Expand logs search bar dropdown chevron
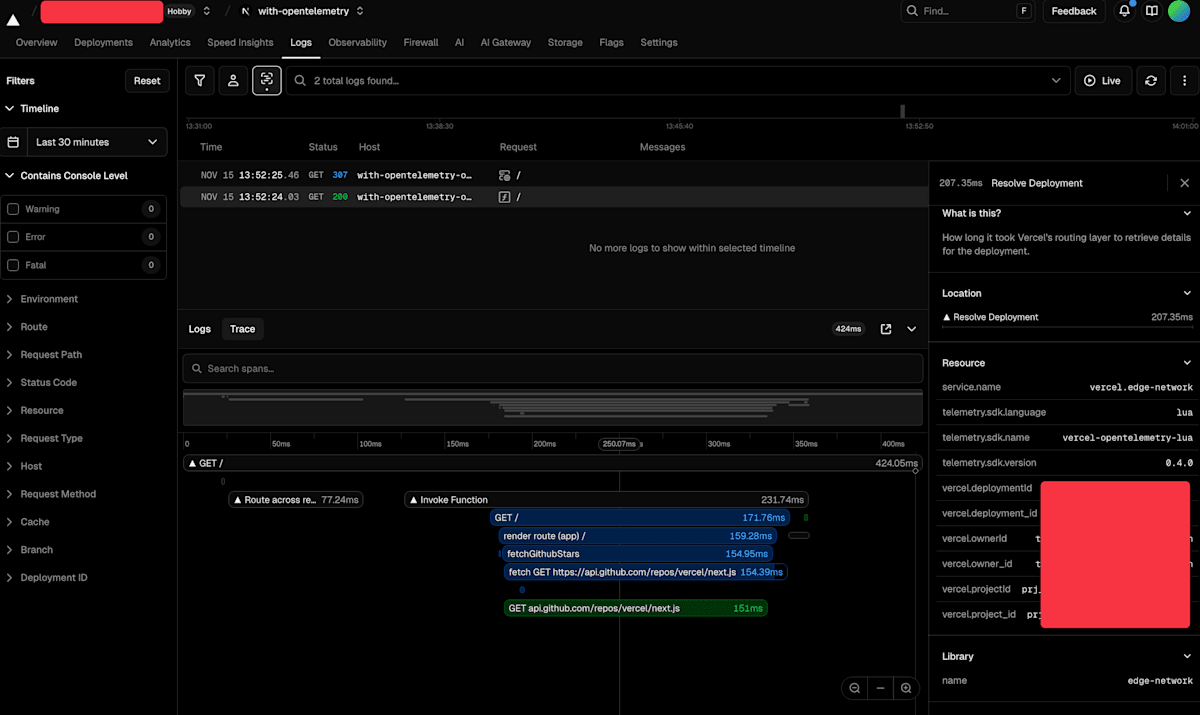1200x715 pixels. click(x=1056, y=81)
